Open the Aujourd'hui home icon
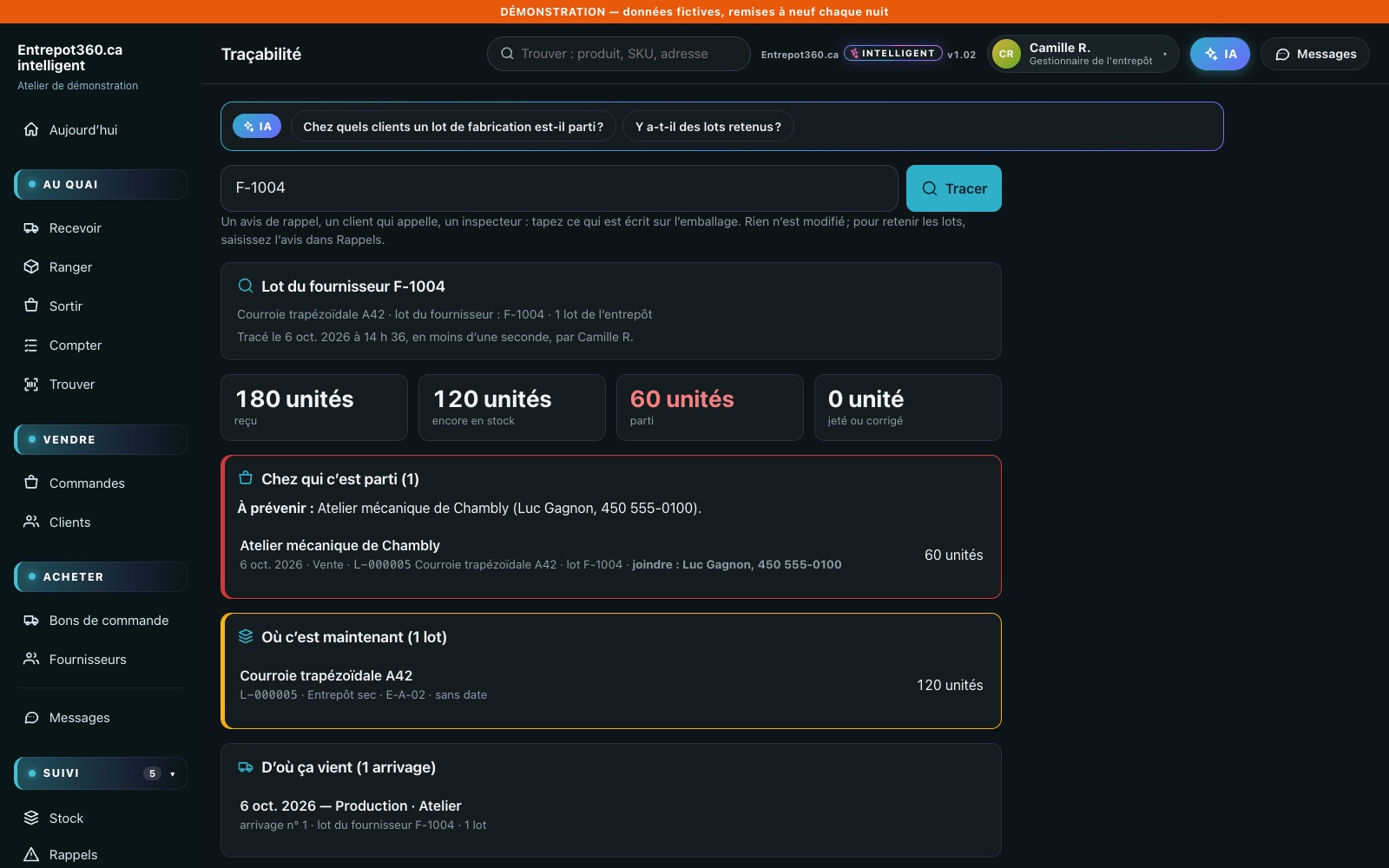Screen dimensions: 1389x868 (31, 129)
